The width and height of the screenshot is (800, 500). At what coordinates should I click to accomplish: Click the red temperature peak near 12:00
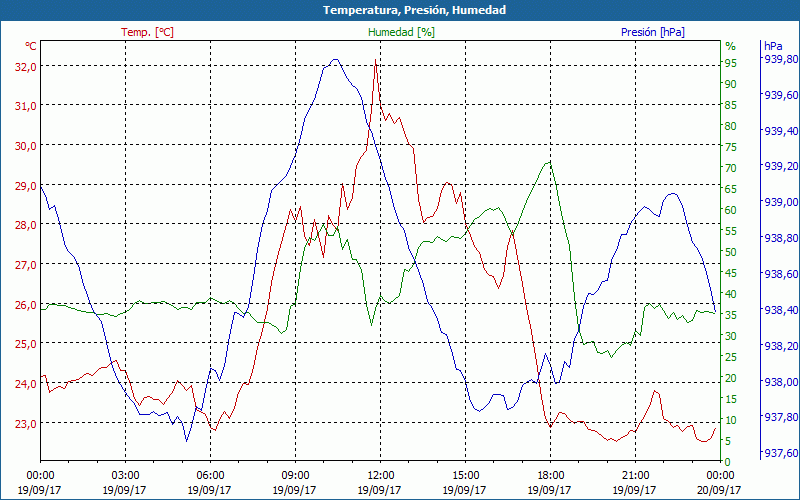376,60
